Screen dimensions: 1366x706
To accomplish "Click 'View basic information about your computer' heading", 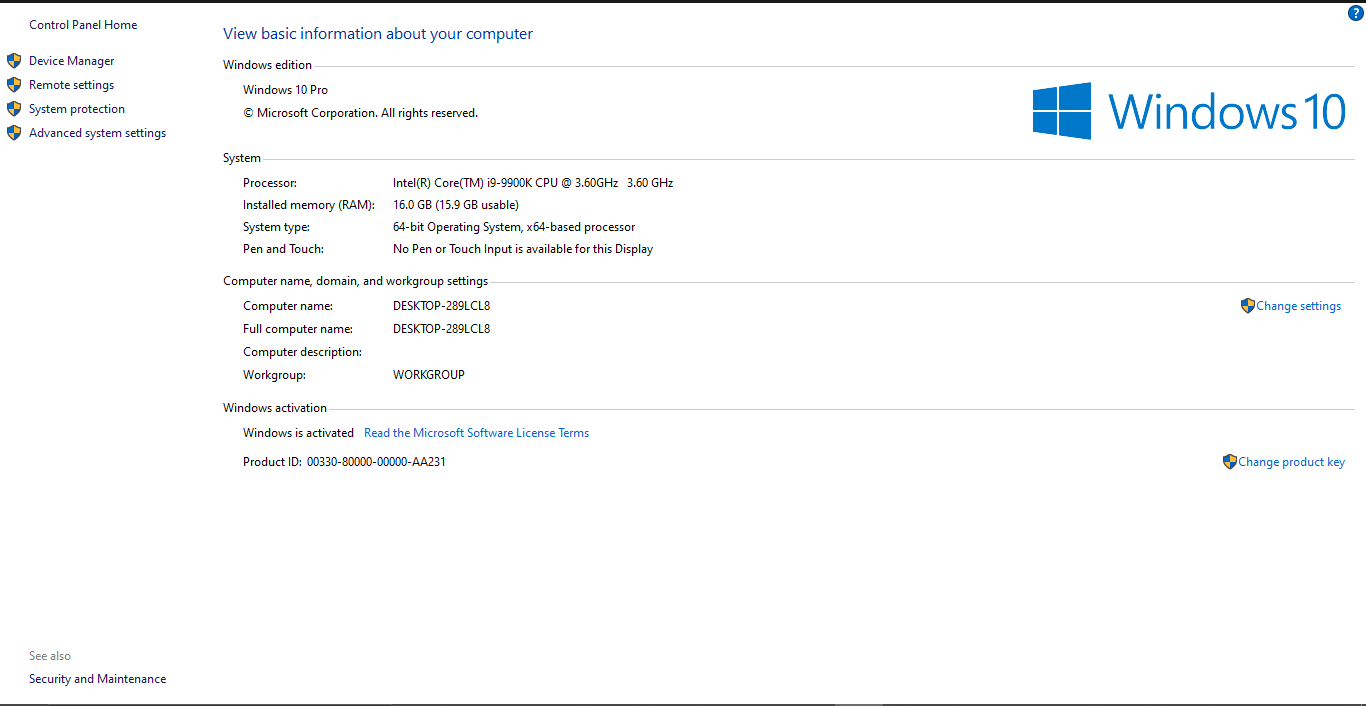I will tap(378, 34).
